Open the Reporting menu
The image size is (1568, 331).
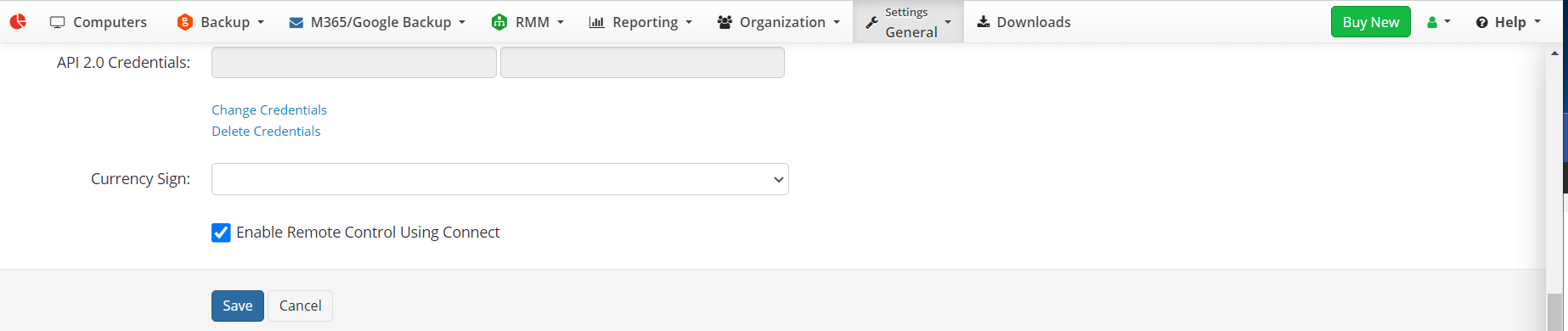point(640,22)
